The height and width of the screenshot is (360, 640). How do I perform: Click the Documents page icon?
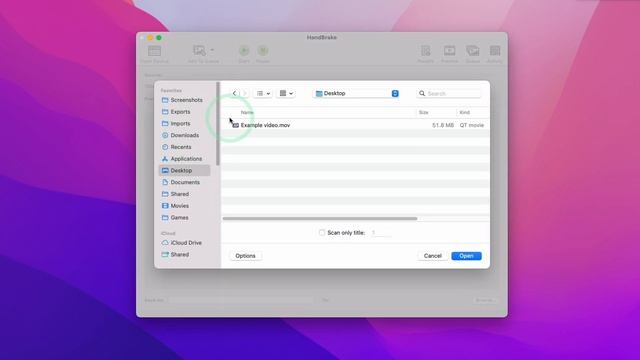tap(165, 182)
